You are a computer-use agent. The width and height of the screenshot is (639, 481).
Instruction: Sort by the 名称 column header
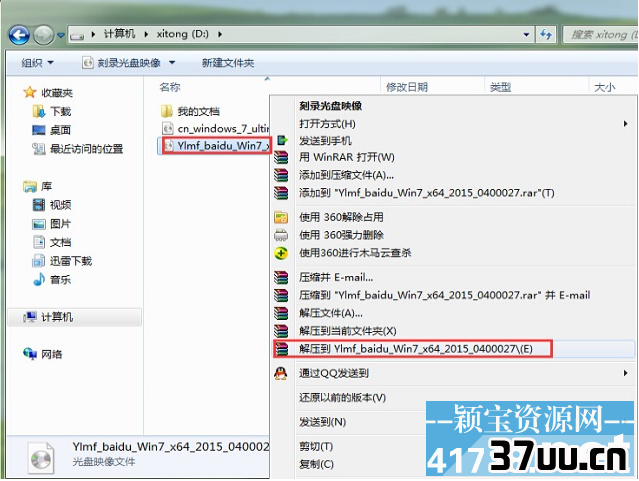point(170,87)
